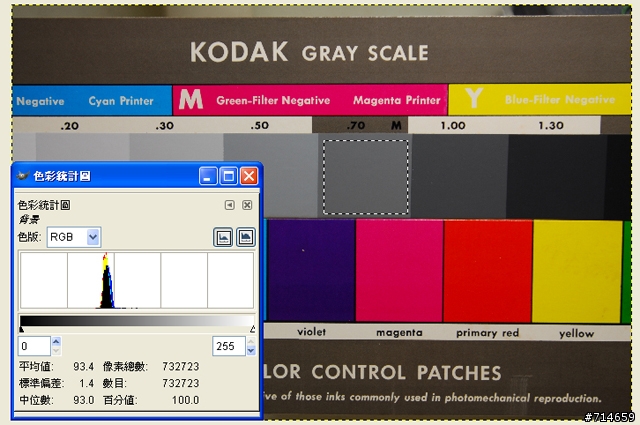Click the white right range triangle marker

(x=253, y=329)
